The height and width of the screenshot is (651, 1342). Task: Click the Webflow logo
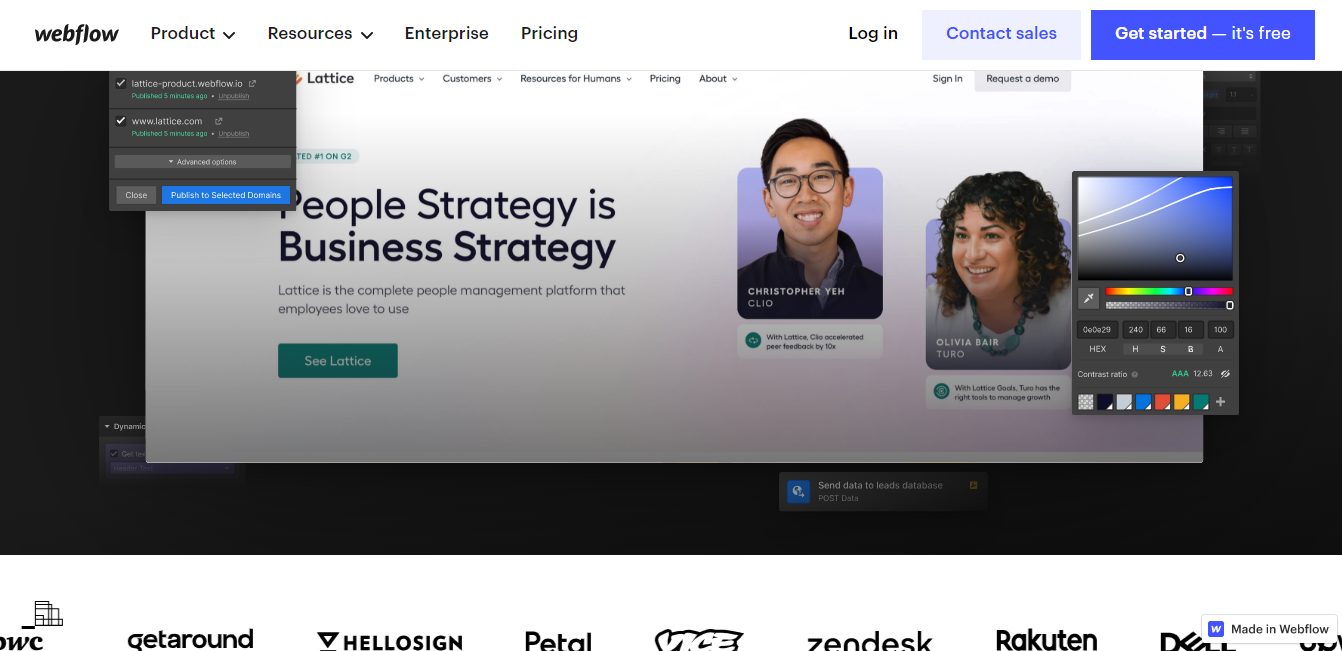(x=76, y=34)
